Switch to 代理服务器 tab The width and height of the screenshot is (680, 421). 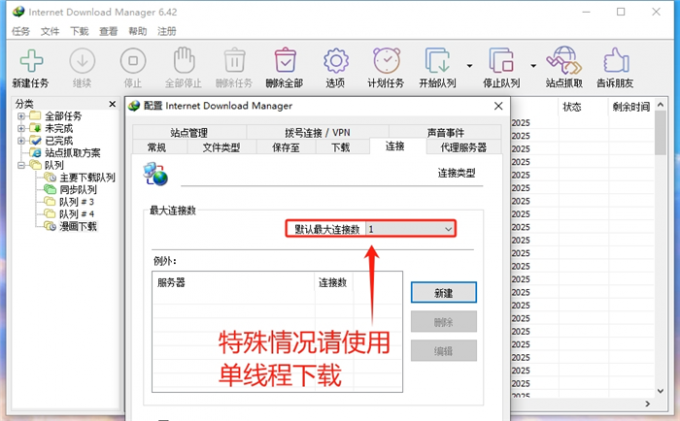[464, 147]
